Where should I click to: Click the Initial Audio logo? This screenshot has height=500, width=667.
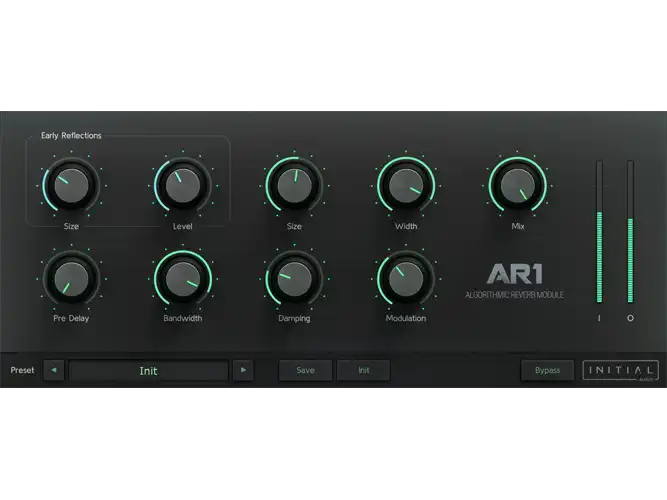621,370
